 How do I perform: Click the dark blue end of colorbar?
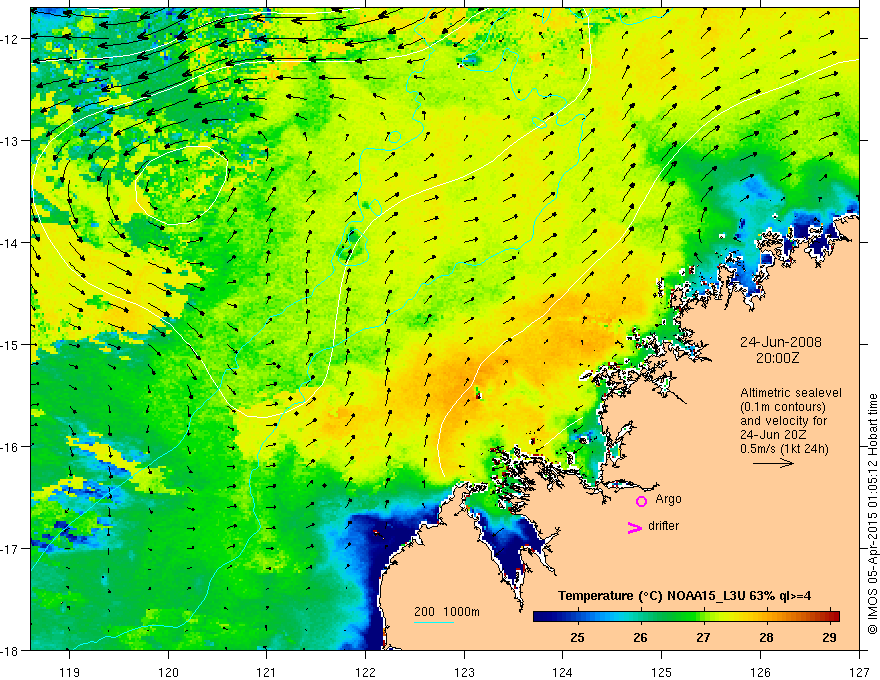click(x=542, y=616)
